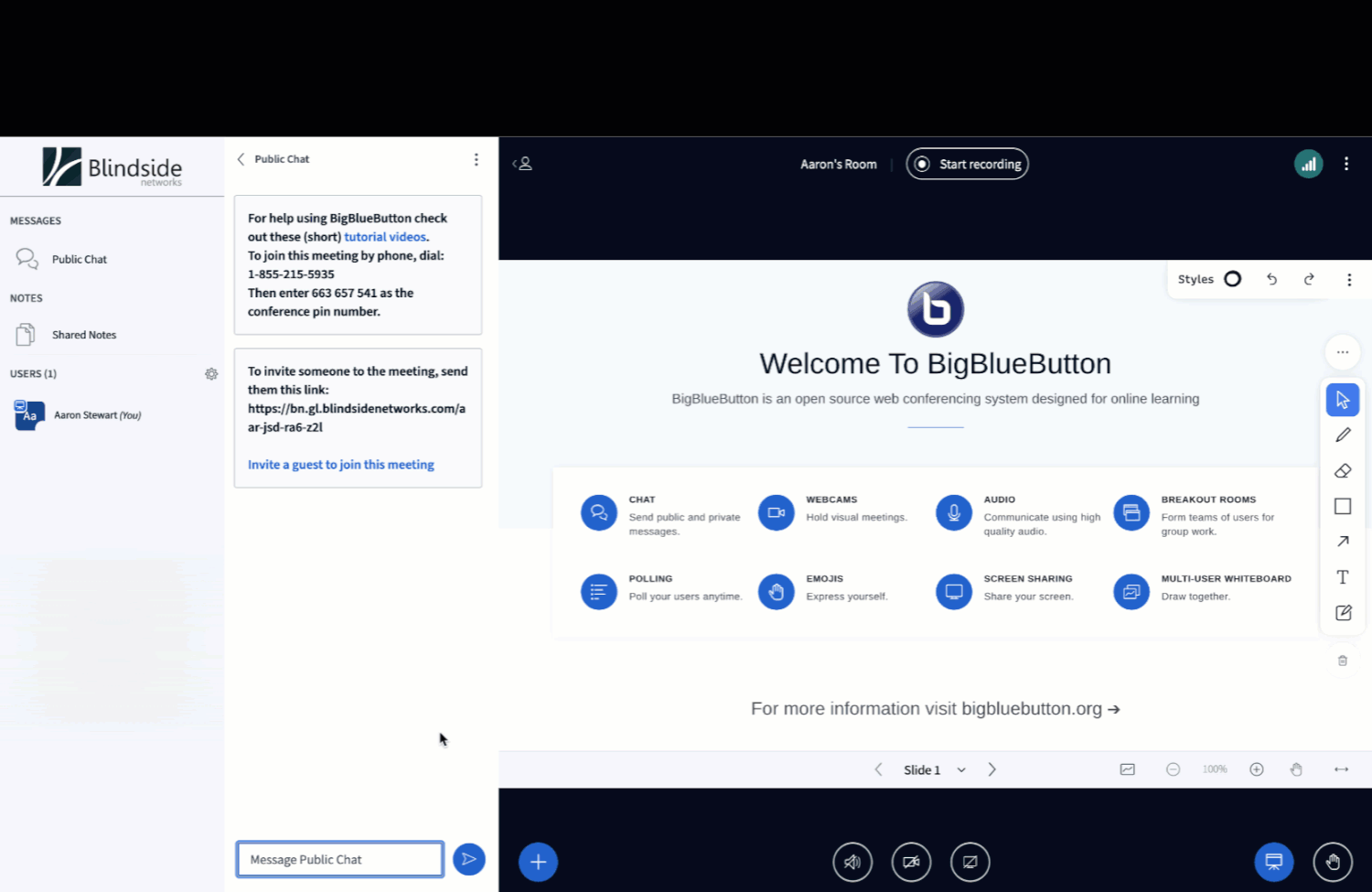Click the Emojis hand icon on slide
Viewport: 1372px width, 892px height.
[777, 592]
